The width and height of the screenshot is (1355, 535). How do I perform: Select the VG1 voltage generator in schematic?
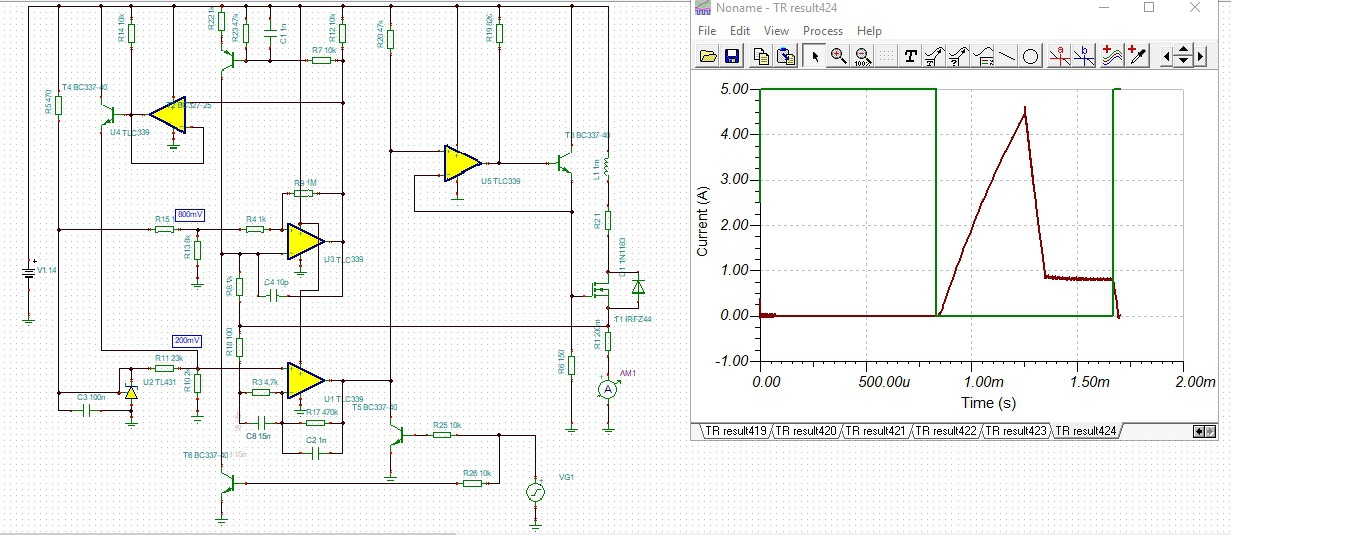coord(535,492)
